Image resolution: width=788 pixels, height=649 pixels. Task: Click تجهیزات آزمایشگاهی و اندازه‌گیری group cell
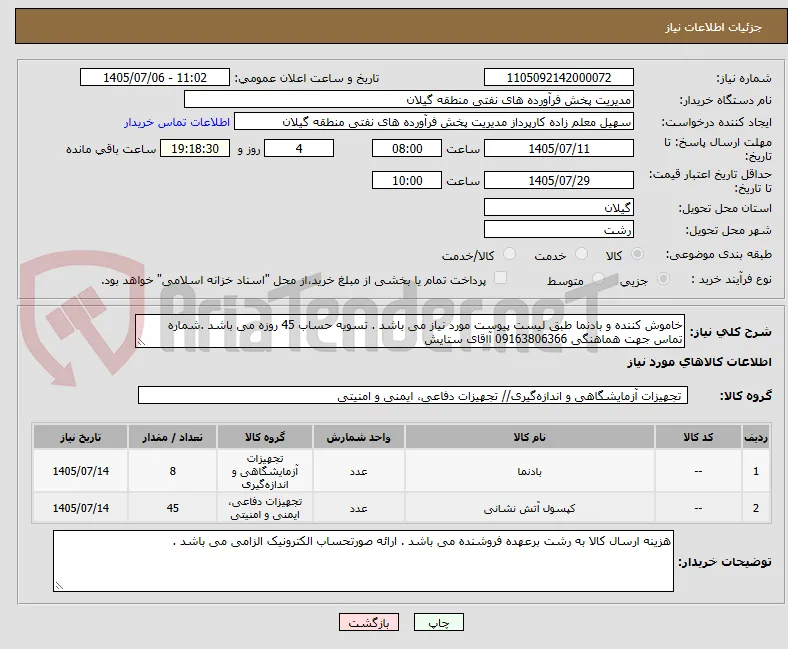coord(265,471)
